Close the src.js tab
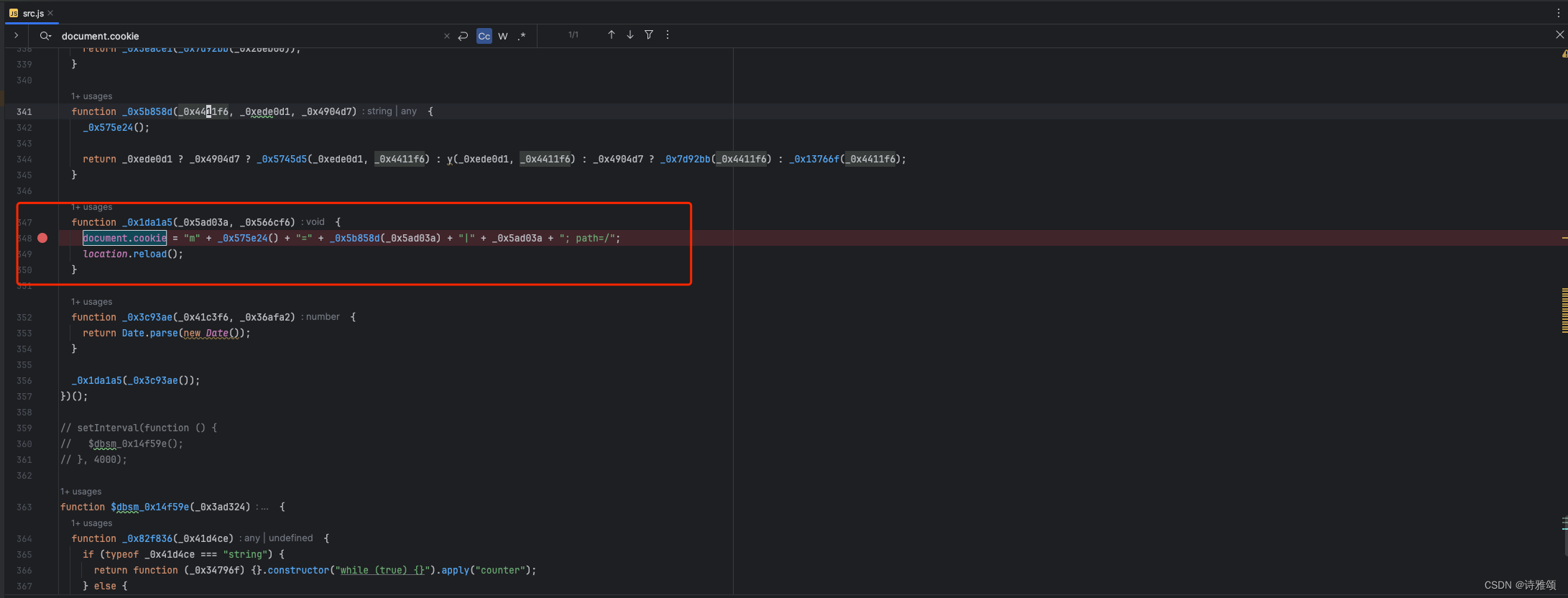The image size is (1568, 598). pos(50,13)
